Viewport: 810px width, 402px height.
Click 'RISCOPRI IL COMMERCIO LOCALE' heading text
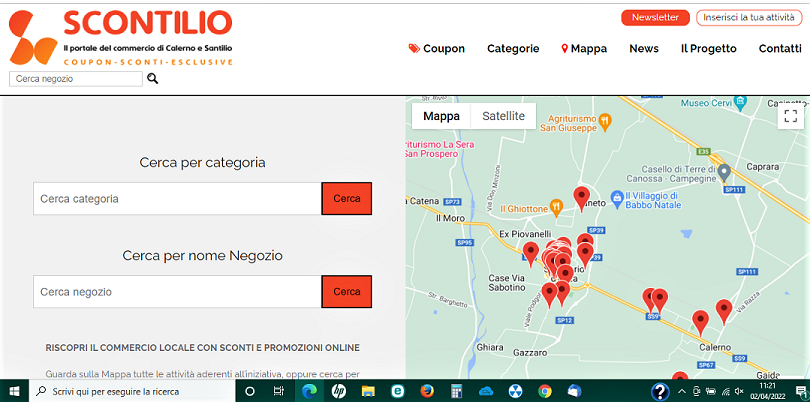coord(202,347)
